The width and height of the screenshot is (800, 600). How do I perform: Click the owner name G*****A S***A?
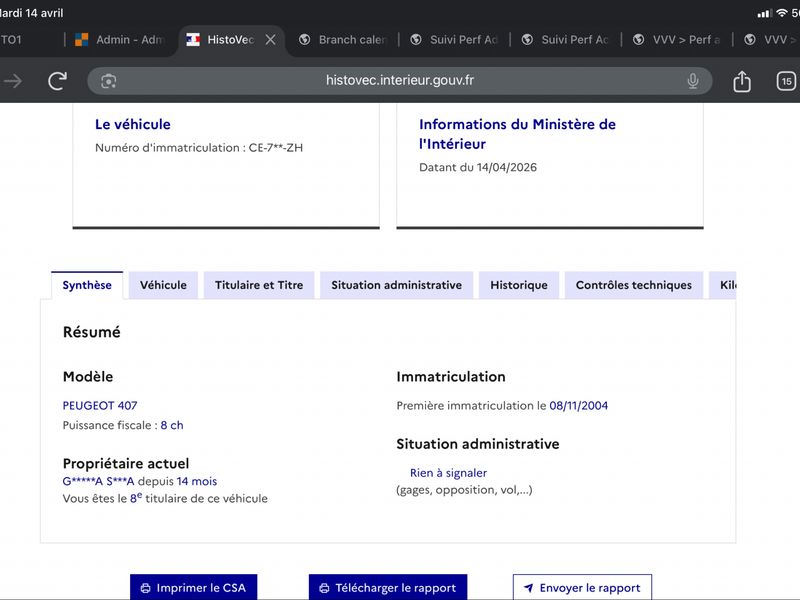[98, 481]
